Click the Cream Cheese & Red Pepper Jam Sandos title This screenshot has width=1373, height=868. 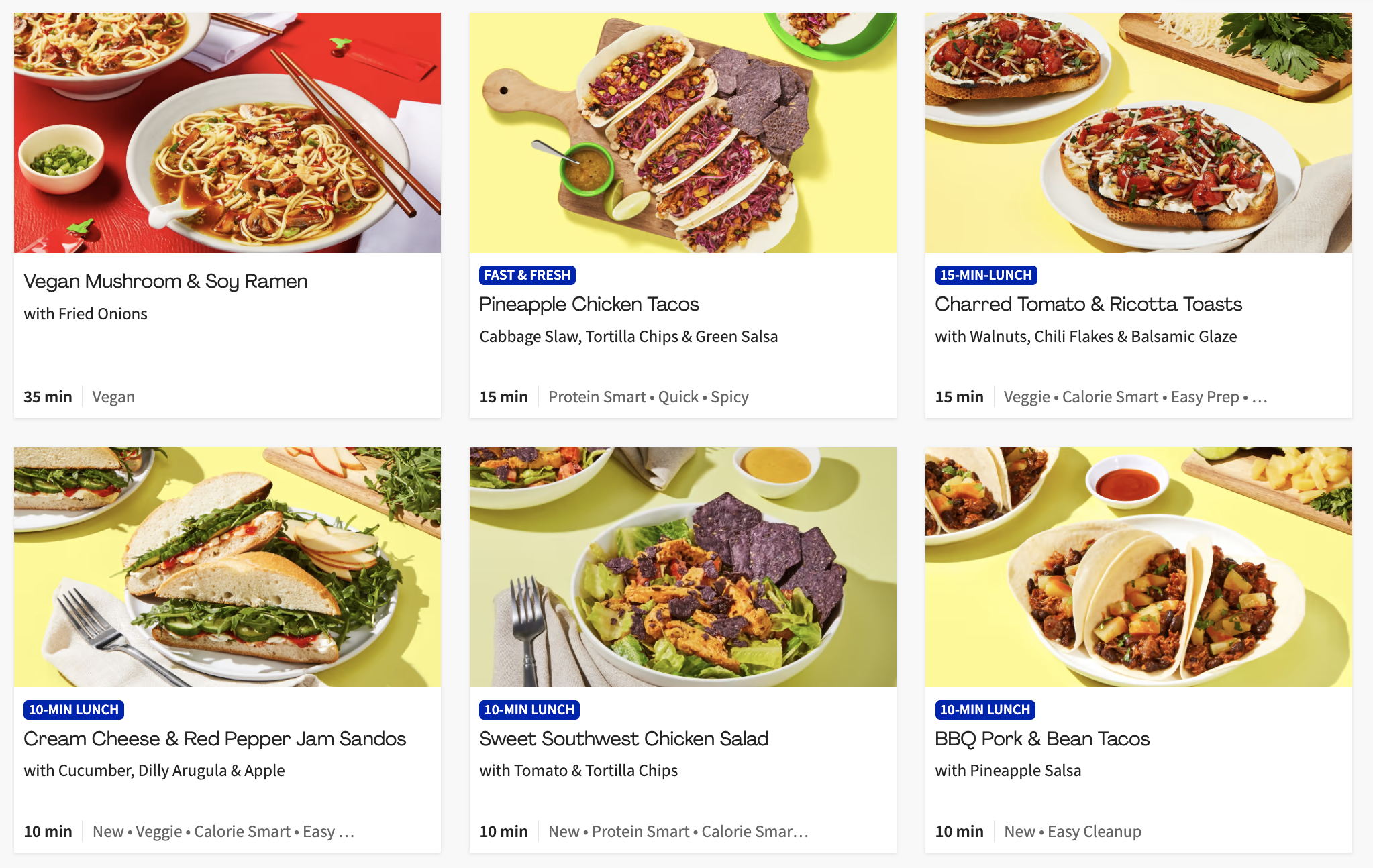tap(215, 739)
